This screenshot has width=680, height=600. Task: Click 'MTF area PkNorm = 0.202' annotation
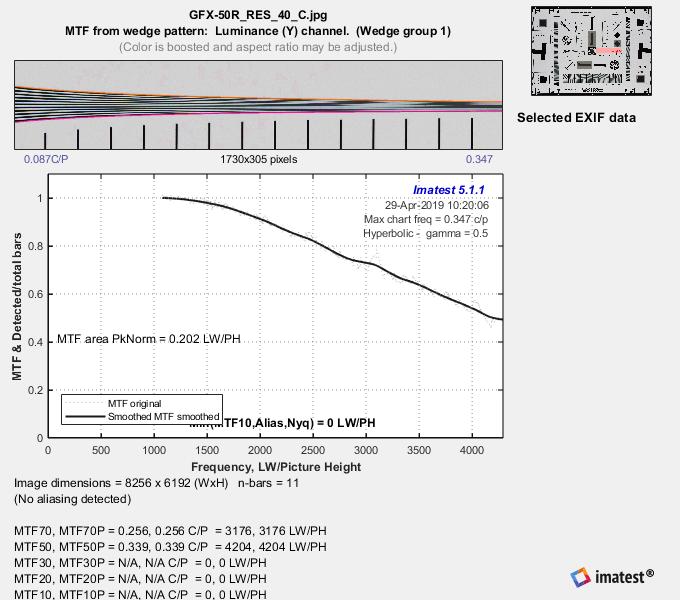(148, 339)
